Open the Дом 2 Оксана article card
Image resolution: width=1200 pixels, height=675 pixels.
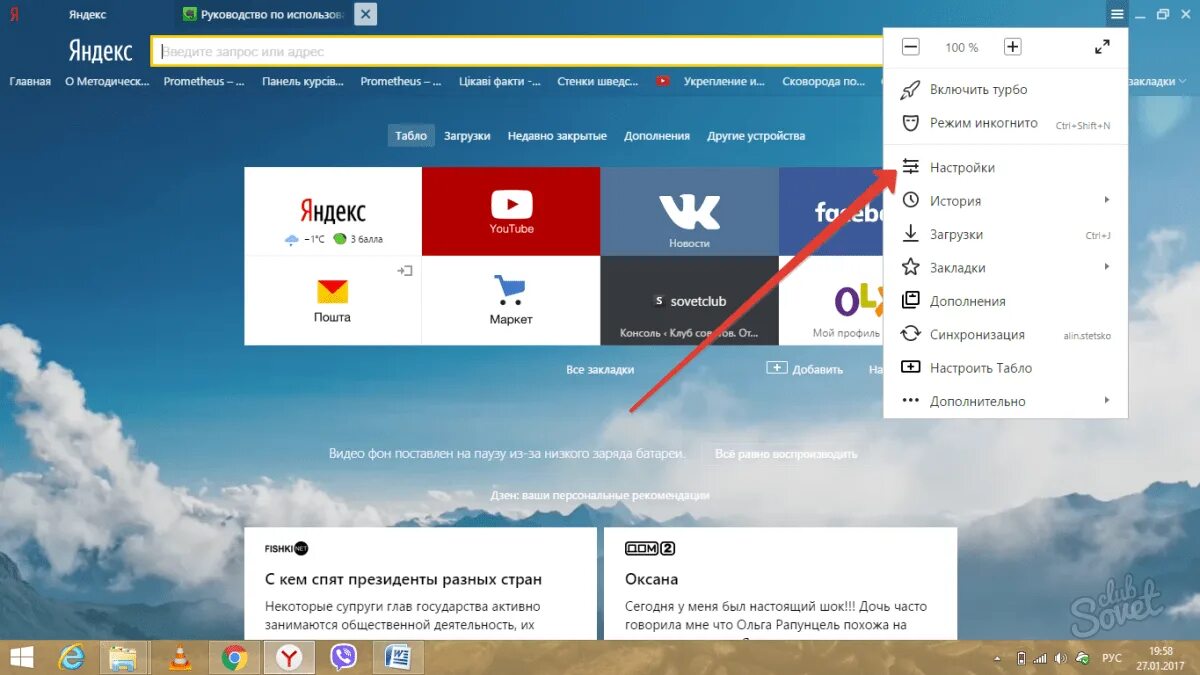click(780, 583)
